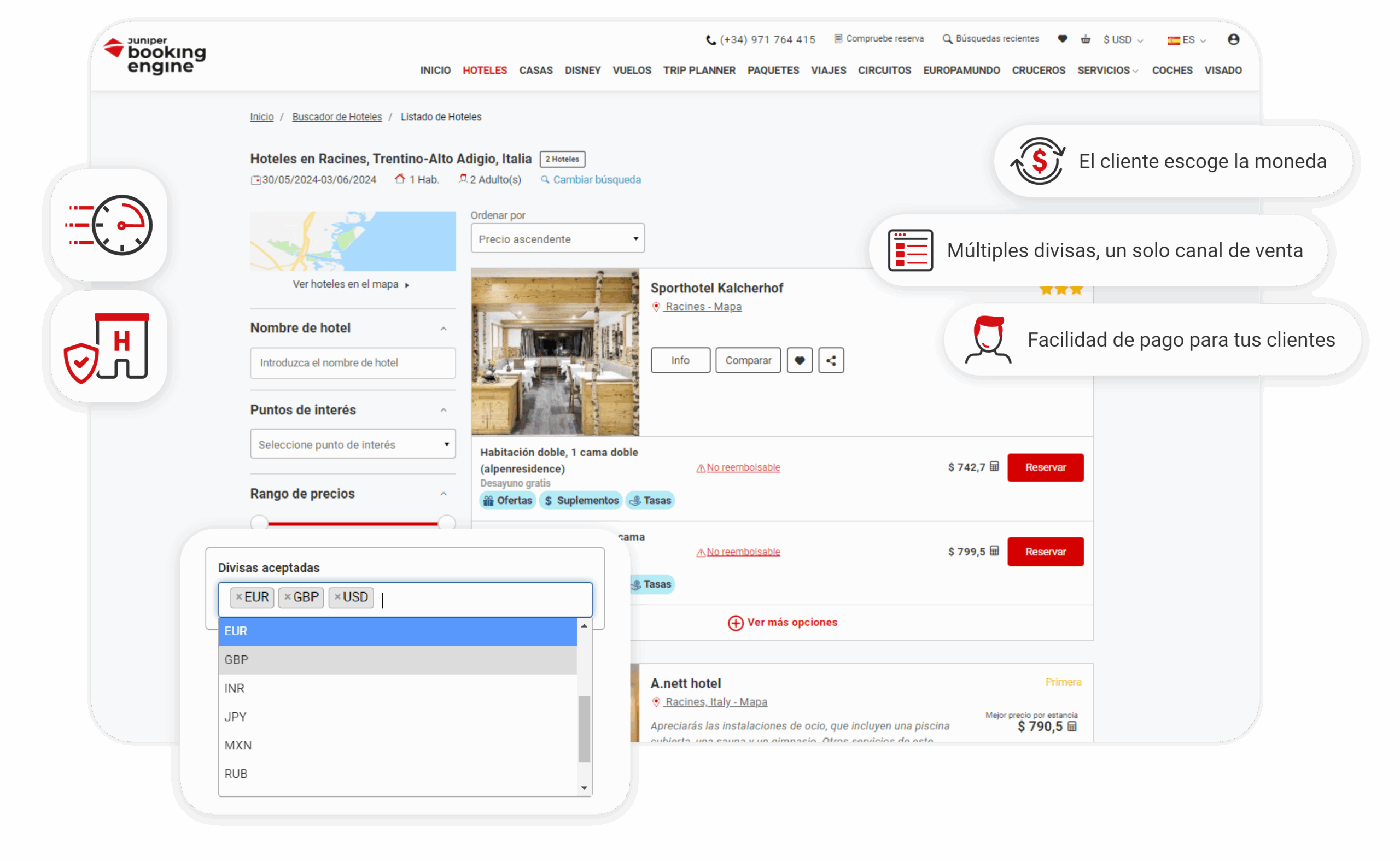The height and width of the screenshot is (861, 1400).
Task: Open the USD currency selector
Action: (1123, 40)
